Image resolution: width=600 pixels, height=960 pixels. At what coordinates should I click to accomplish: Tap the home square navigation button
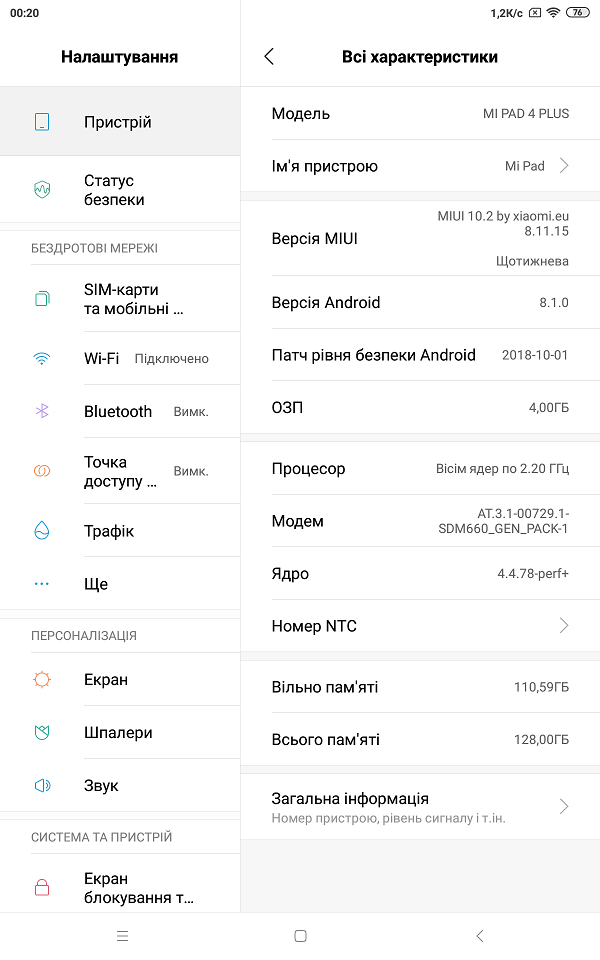pos(300,936)
